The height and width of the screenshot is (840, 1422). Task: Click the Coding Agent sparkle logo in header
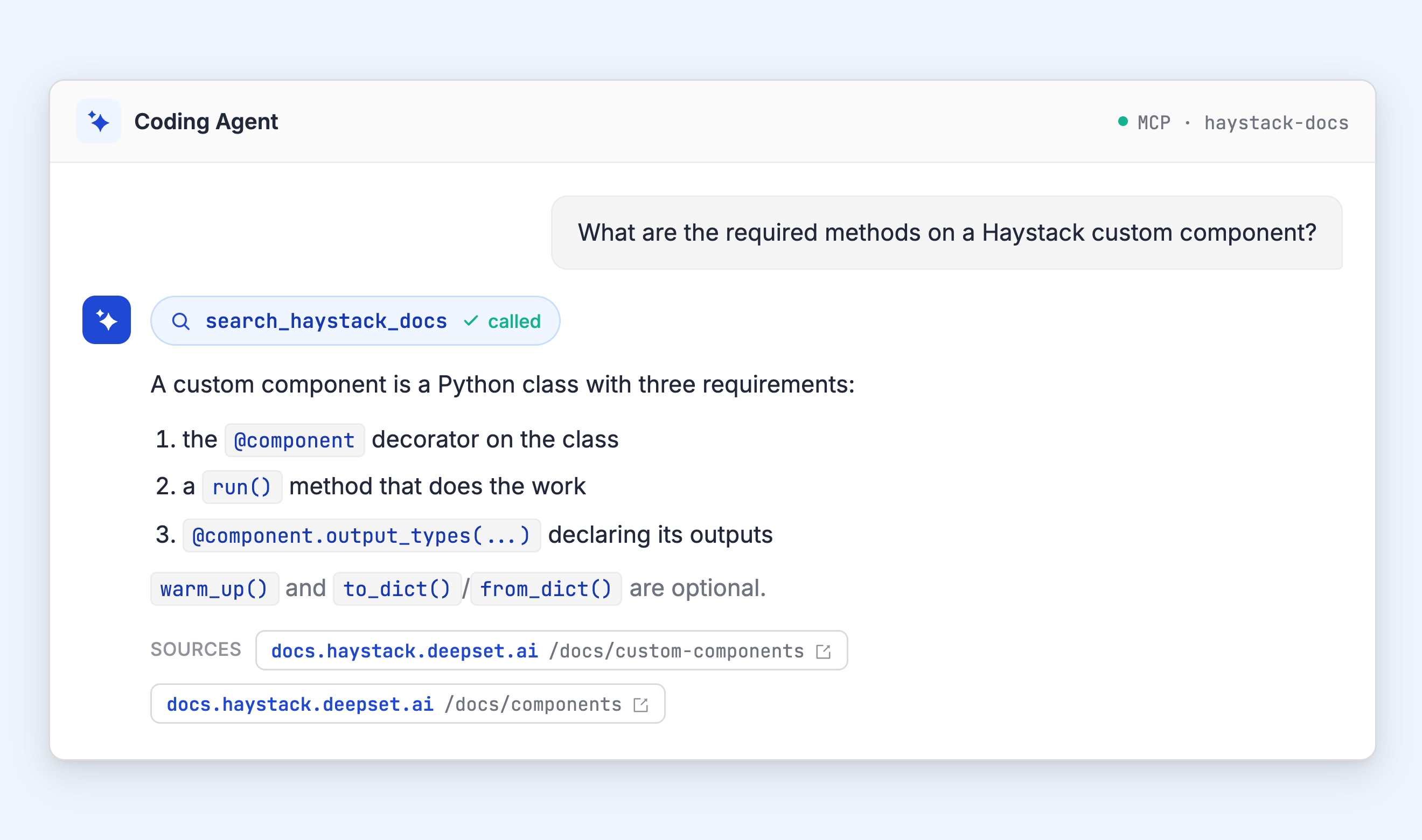tap(99, 122)
